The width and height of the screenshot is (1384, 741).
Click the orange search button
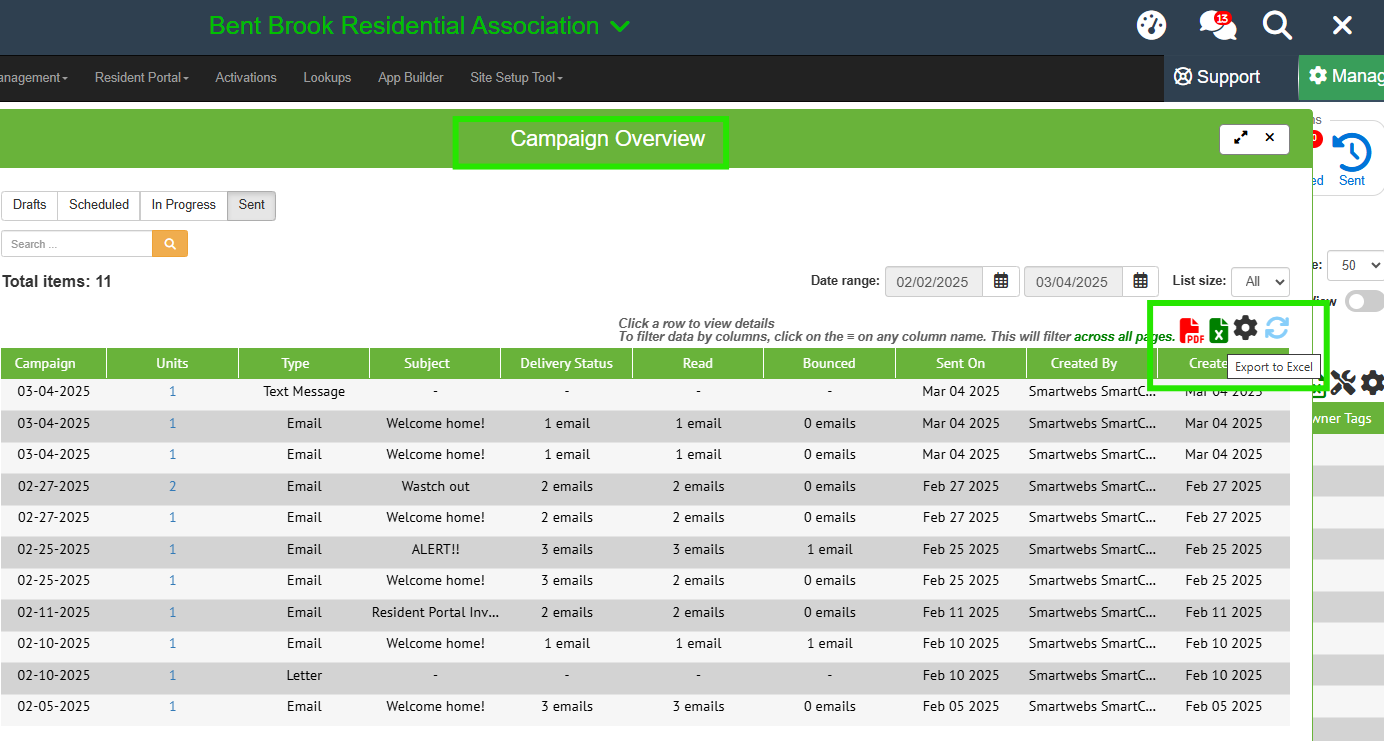(x=170, y=244)
